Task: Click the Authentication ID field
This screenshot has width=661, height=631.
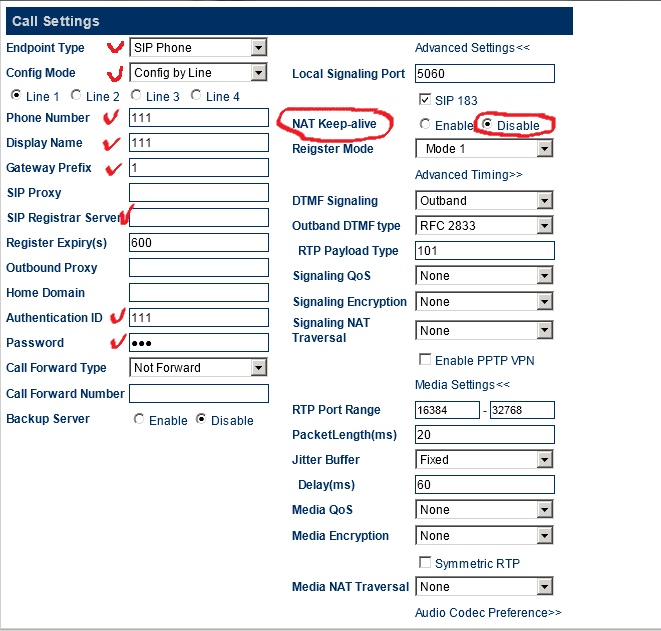Action: tap(199, 317)
